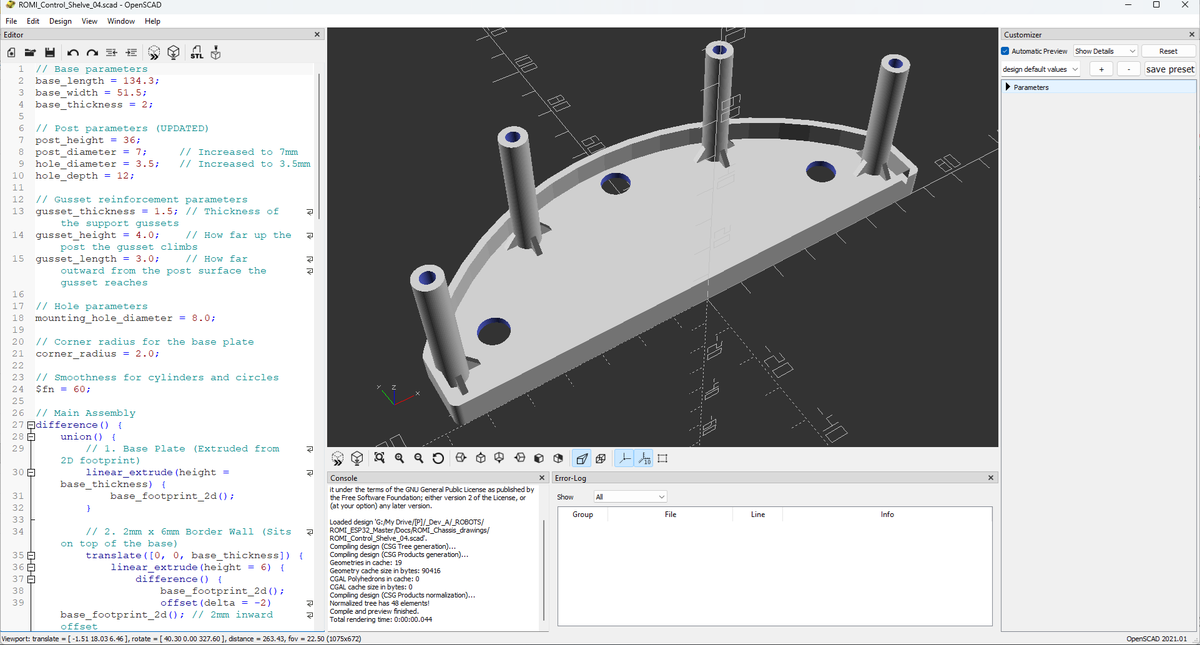Click the Info column header in Error-Log

pos(887,514)
